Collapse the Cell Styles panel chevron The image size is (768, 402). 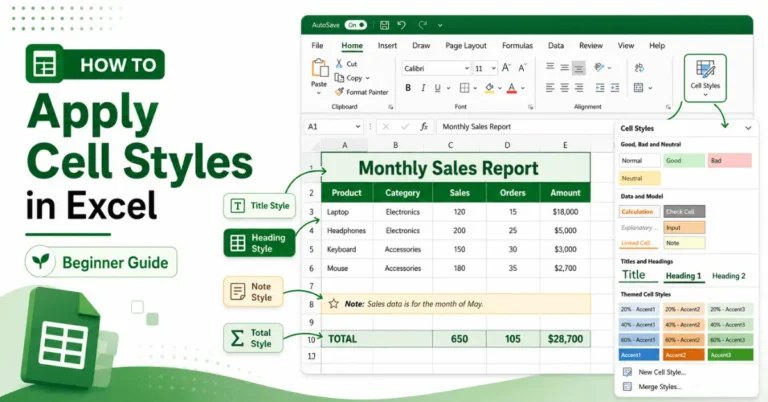[x=748, y=128]
